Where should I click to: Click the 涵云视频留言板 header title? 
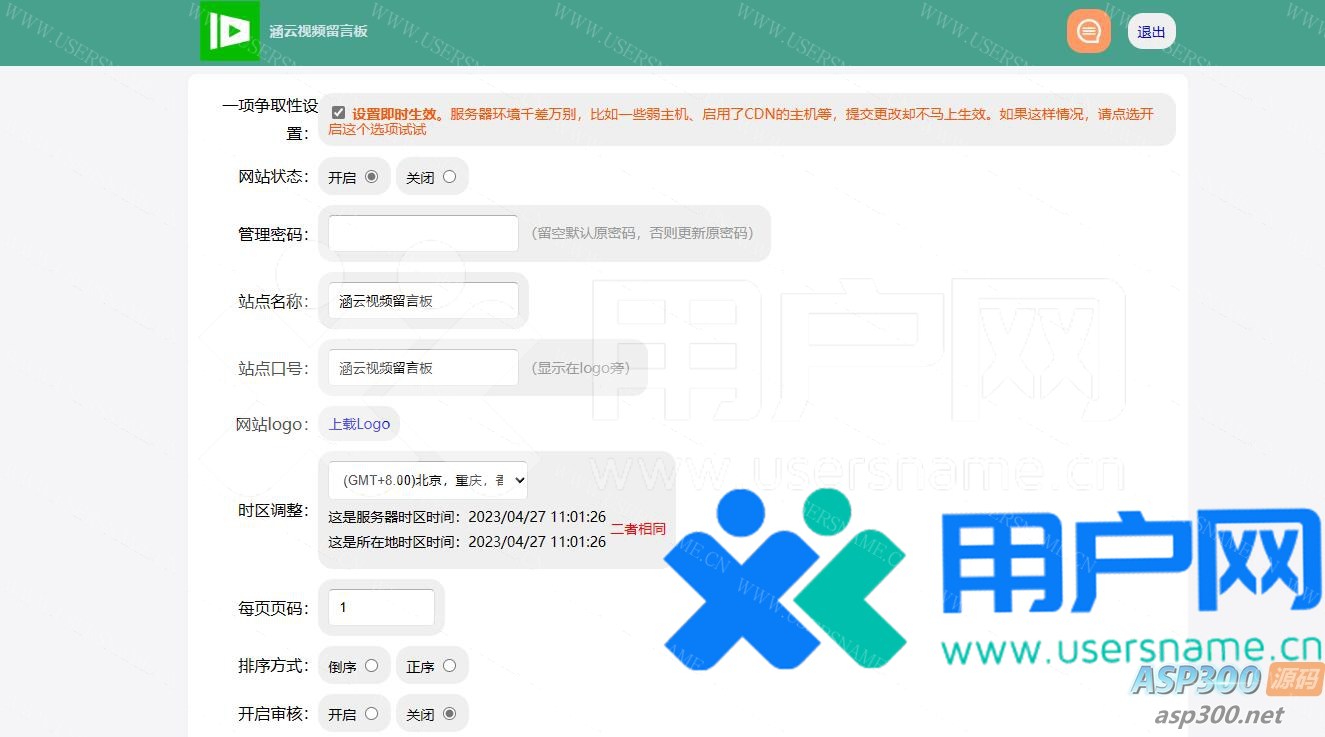tap(318, 31)
